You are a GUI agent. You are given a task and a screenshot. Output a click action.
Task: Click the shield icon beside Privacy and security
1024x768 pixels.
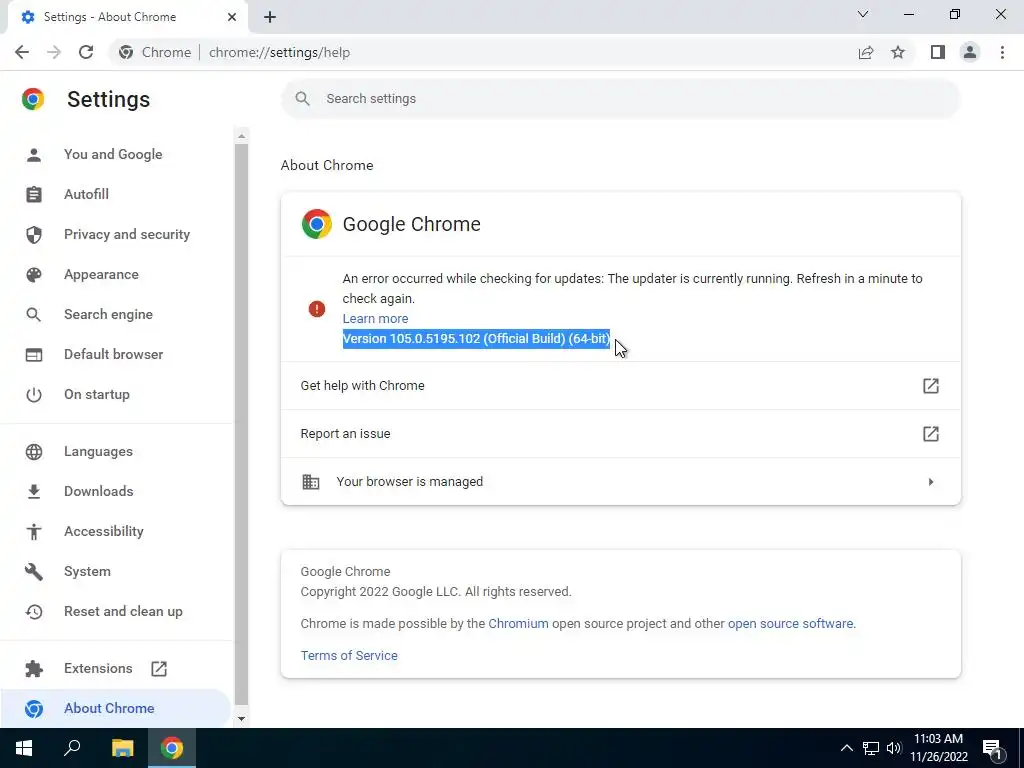(x=34, y=234)
